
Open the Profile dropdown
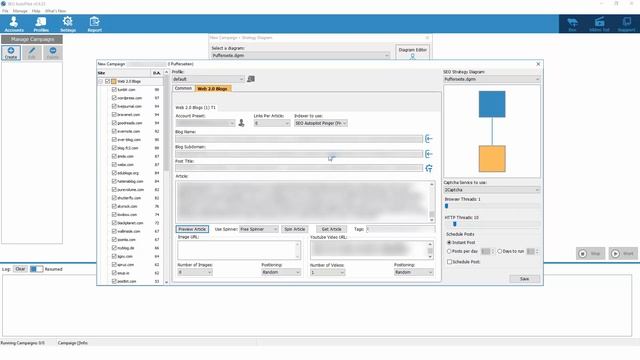coord(208,79)
